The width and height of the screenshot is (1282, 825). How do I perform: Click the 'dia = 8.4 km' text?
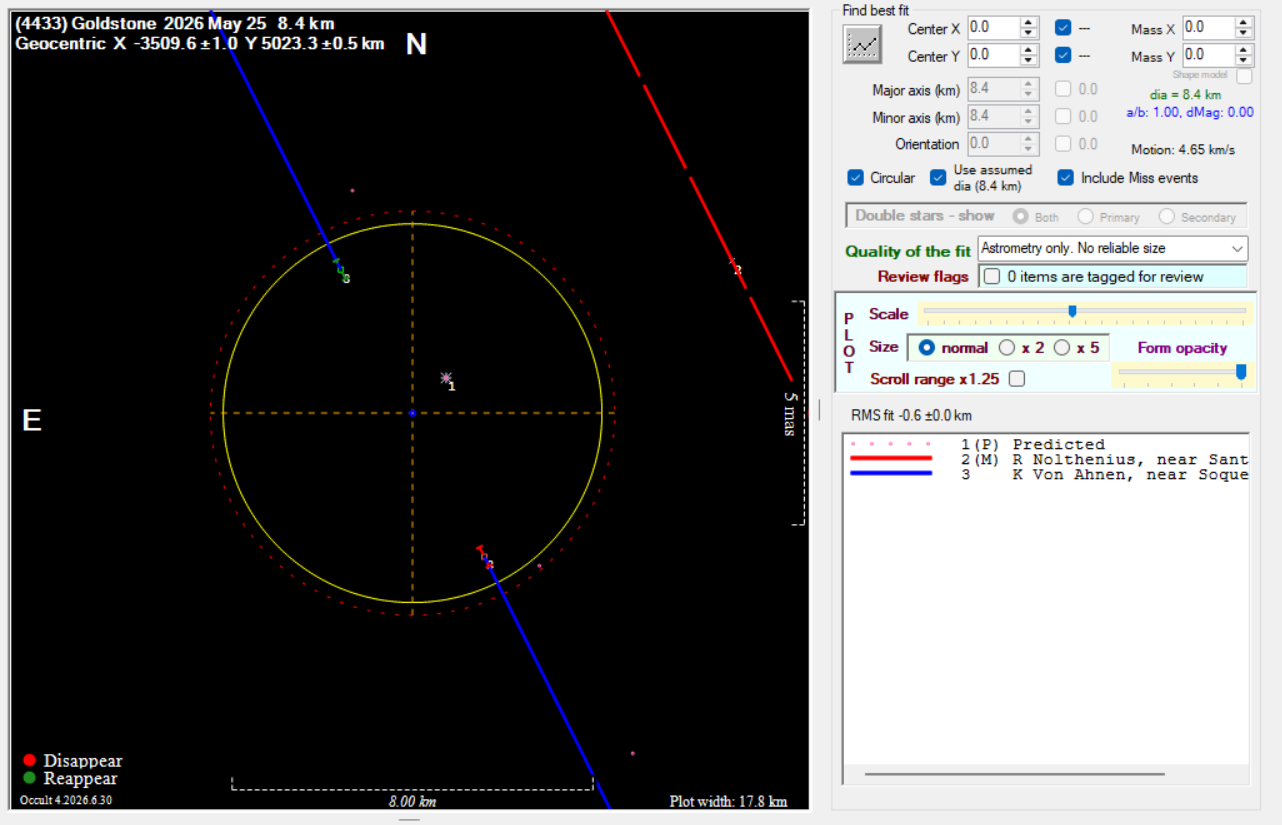(1185, 95)
